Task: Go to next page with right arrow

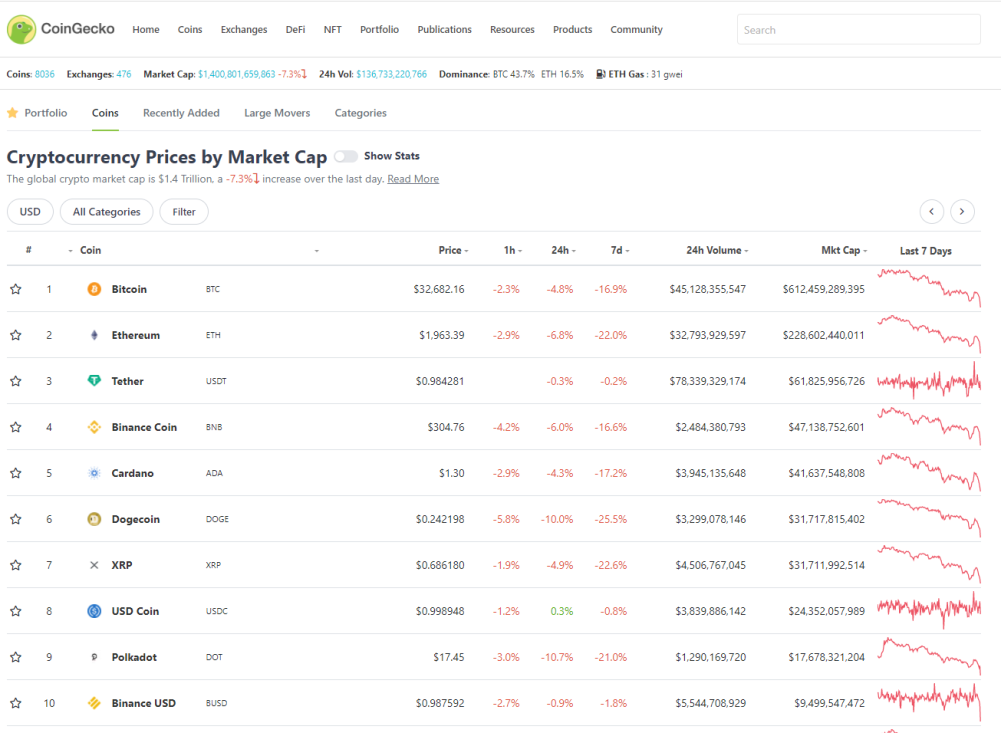Action: click(962, 211)
